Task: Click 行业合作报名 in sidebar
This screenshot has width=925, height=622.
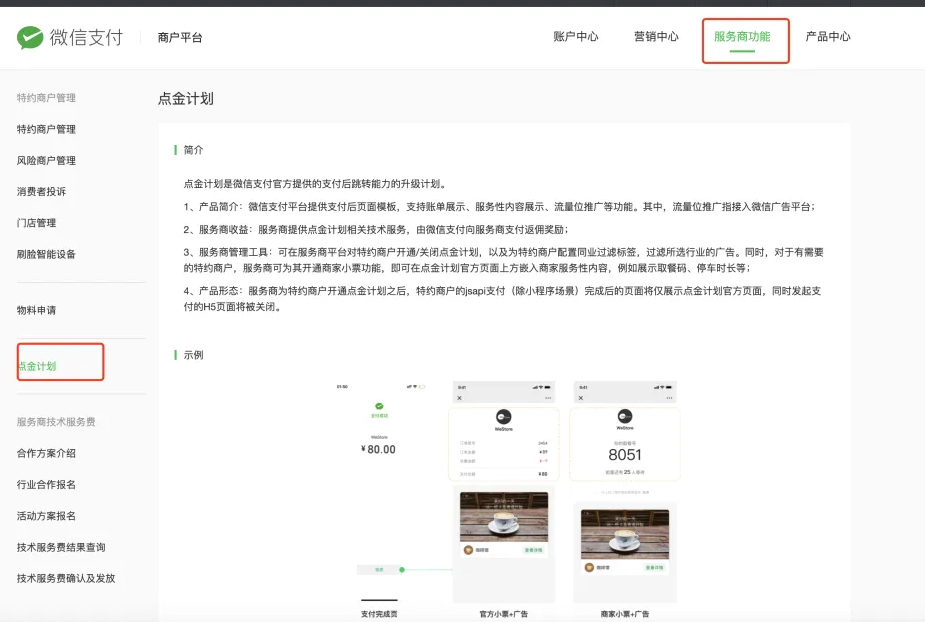Action: (46, 484)
